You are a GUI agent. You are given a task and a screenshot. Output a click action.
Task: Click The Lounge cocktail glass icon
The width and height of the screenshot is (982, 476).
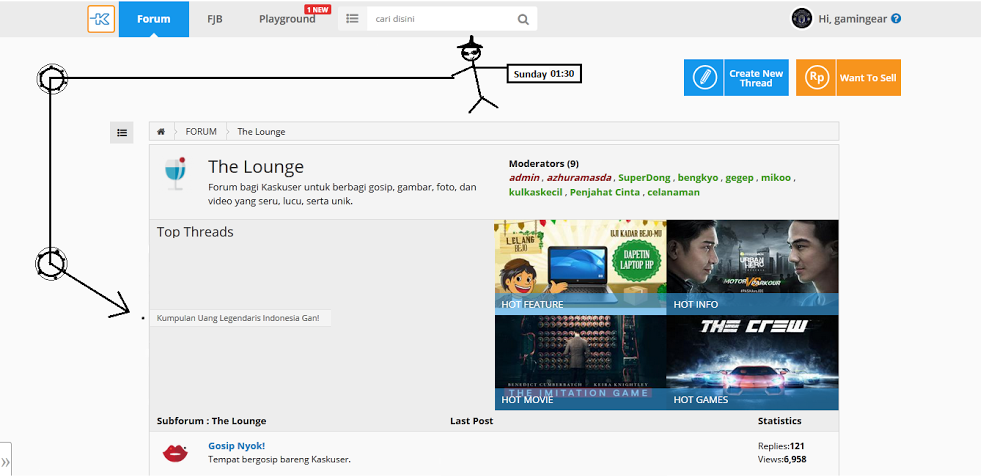click(x=175, y=173)
